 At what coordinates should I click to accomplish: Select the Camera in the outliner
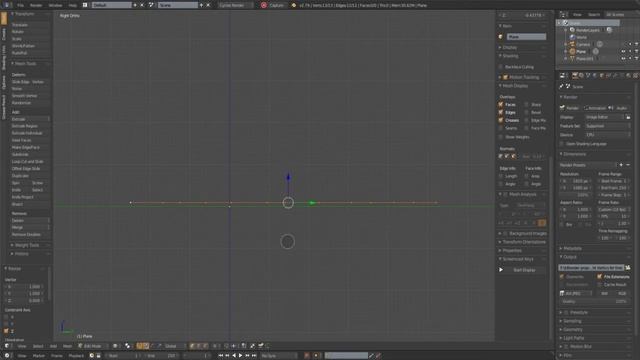tap(582, 44)
